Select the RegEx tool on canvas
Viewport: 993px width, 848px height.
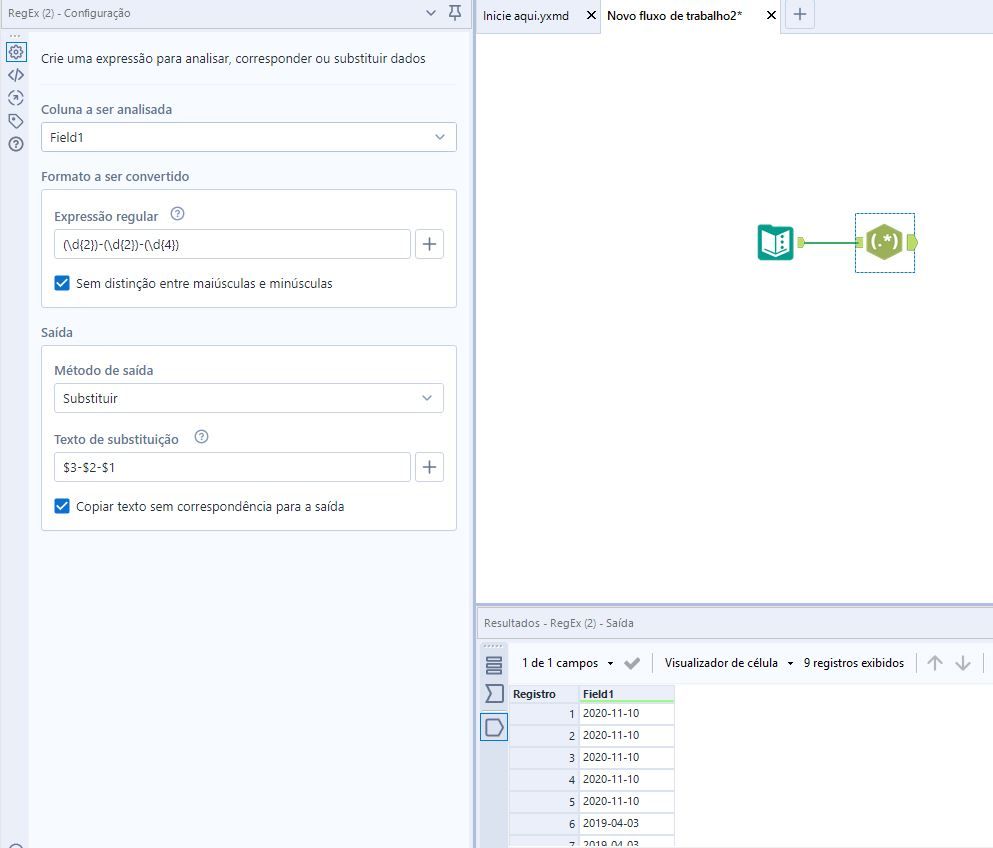[884, 242]
